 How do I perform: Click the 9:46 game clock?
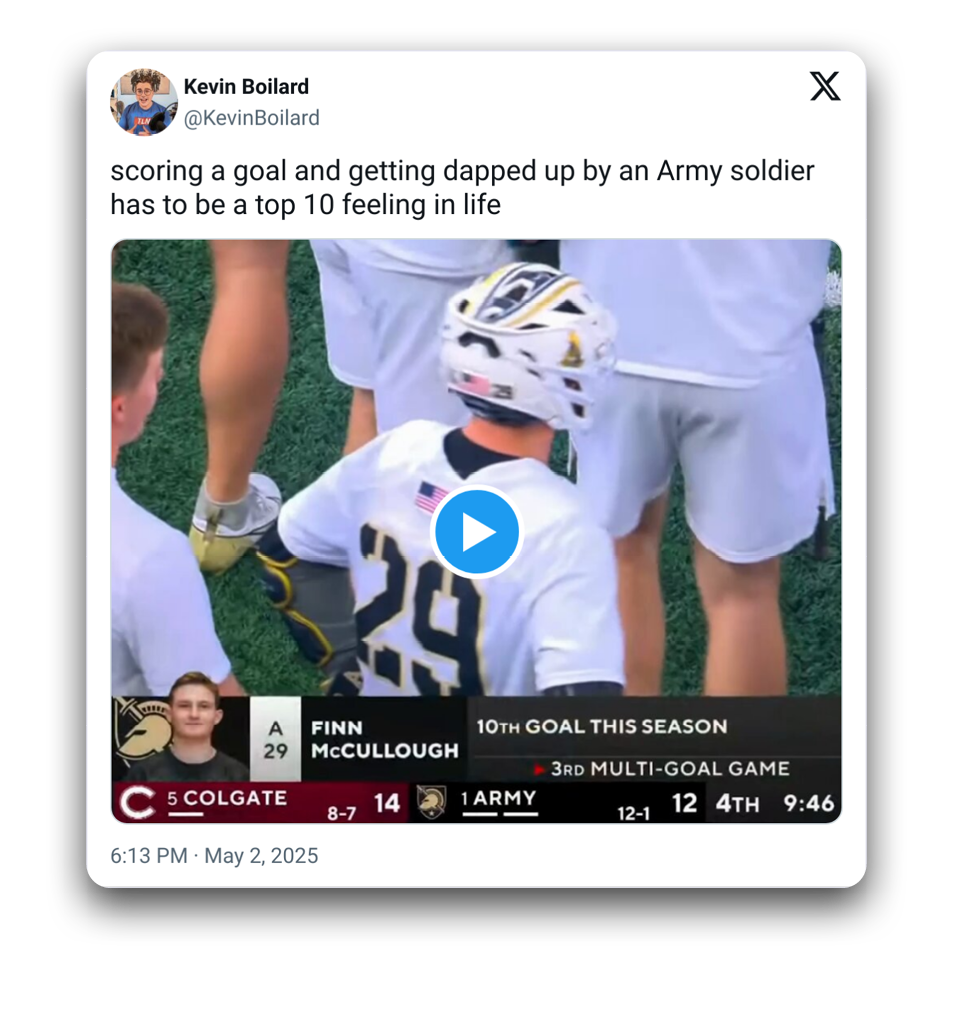click(809, 803)
